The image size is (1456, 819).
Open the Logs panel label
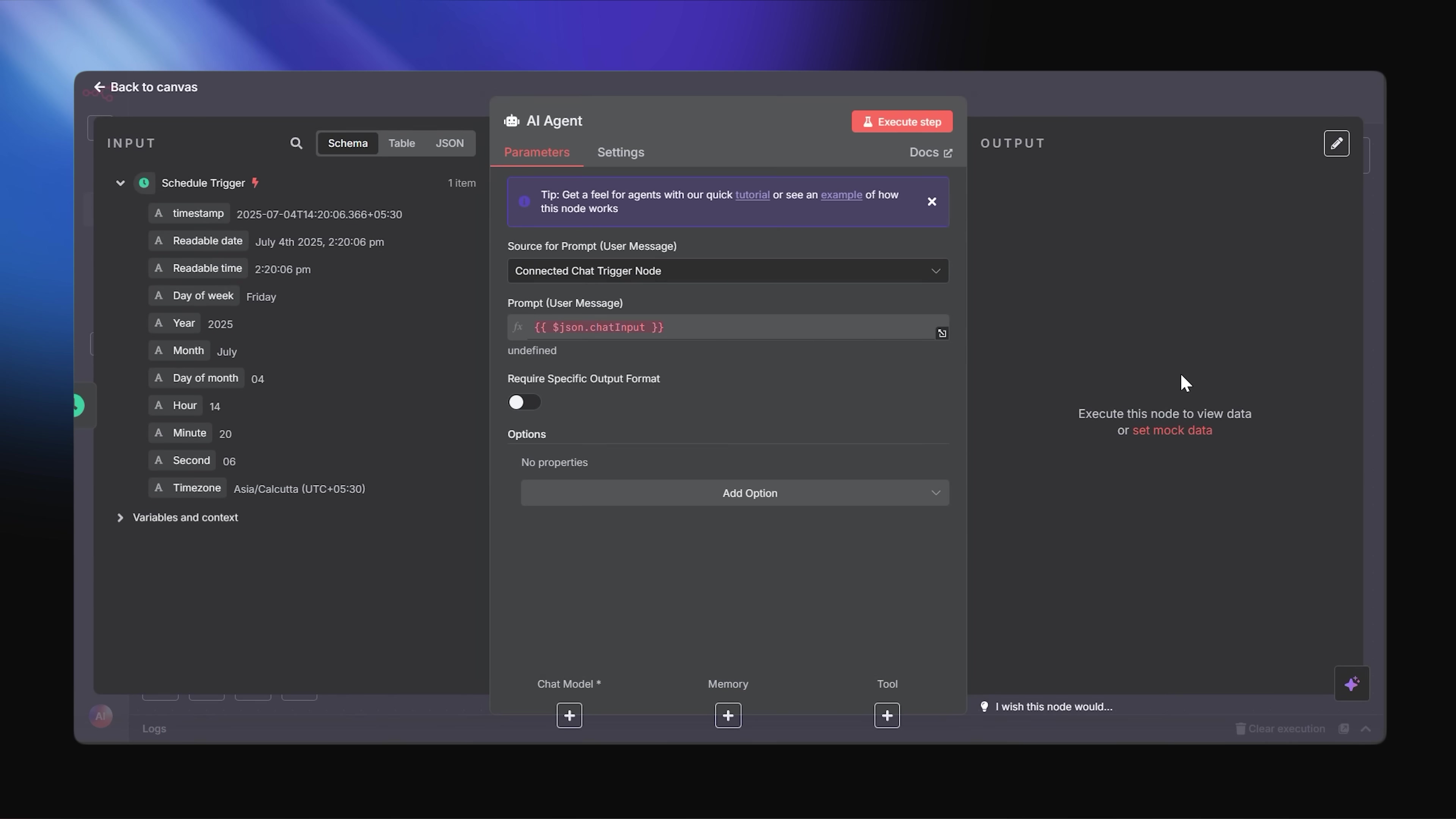tap(154, 729)
